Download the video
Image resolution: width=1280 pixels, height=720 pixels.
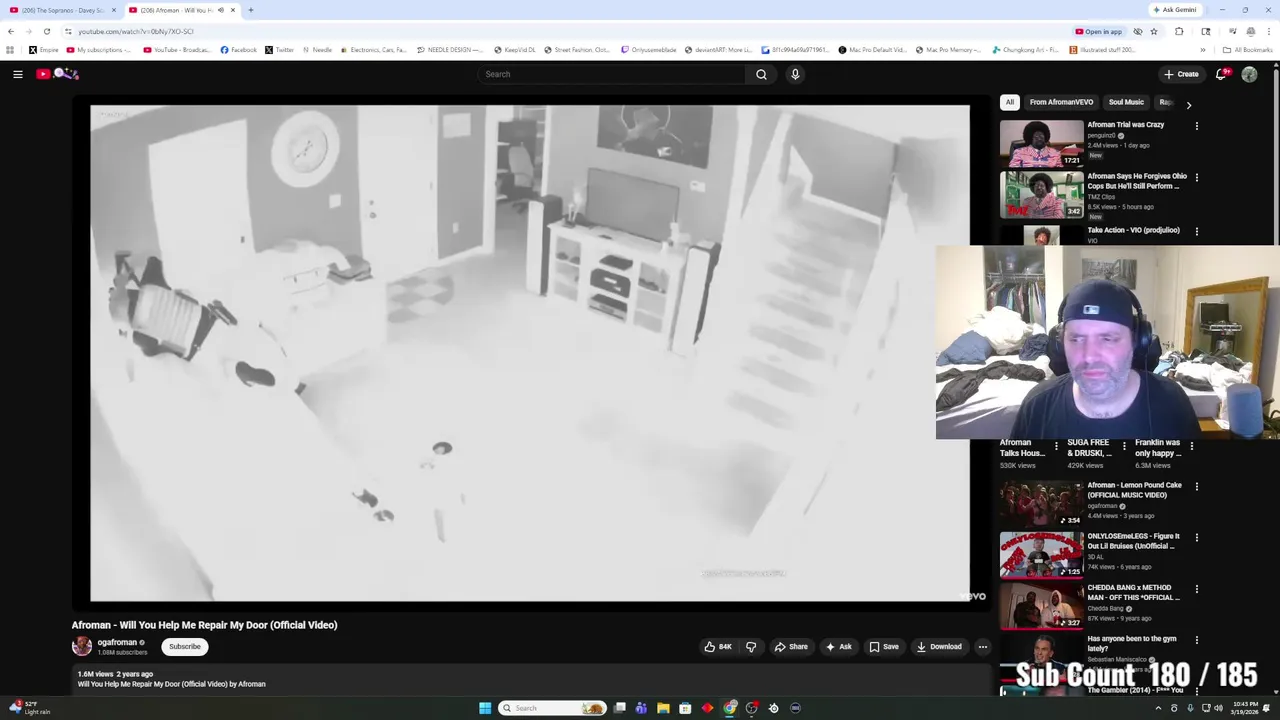pos(939,646)
